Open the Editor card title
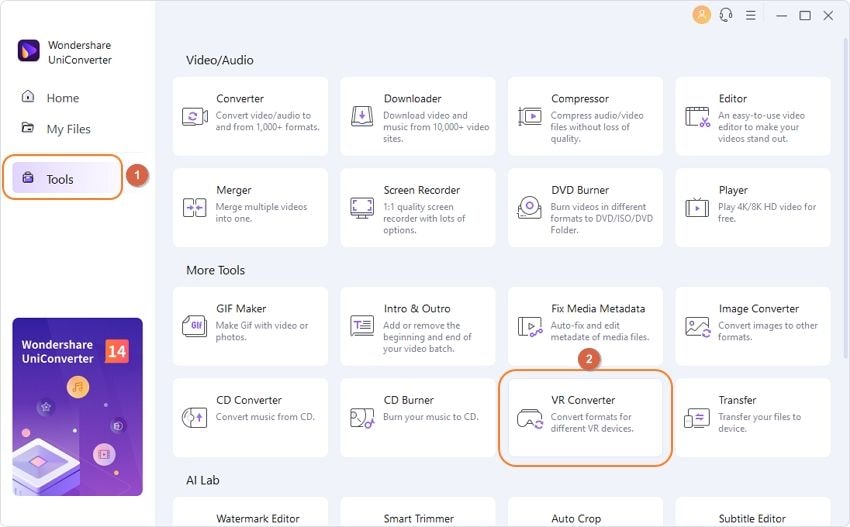The image size is (850, 527). tap(733, 99)
